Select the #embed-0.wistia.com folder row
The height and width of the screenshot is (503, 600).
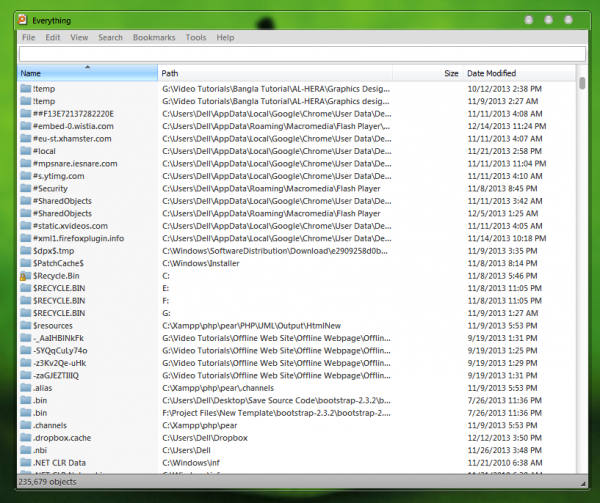click(72, 126)
